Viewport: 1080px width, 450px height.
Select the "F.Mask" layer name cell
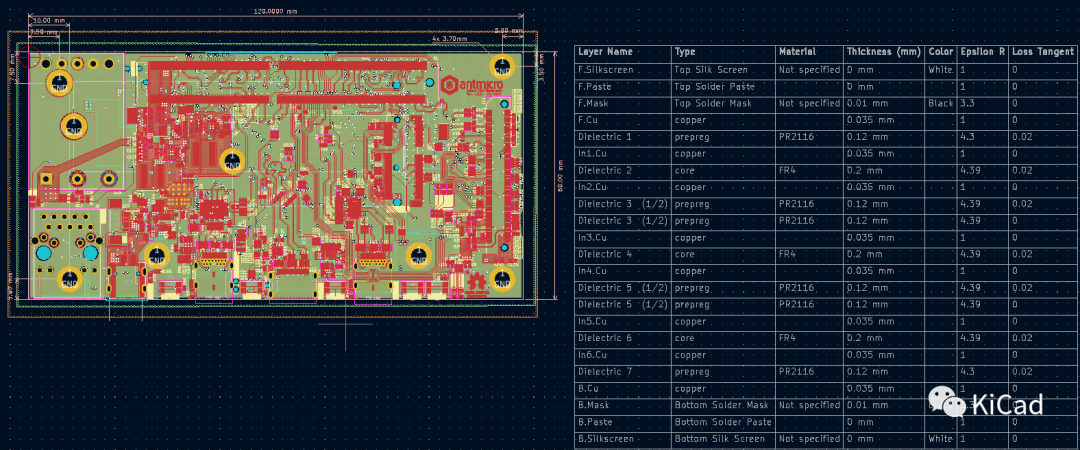[623, 103]
